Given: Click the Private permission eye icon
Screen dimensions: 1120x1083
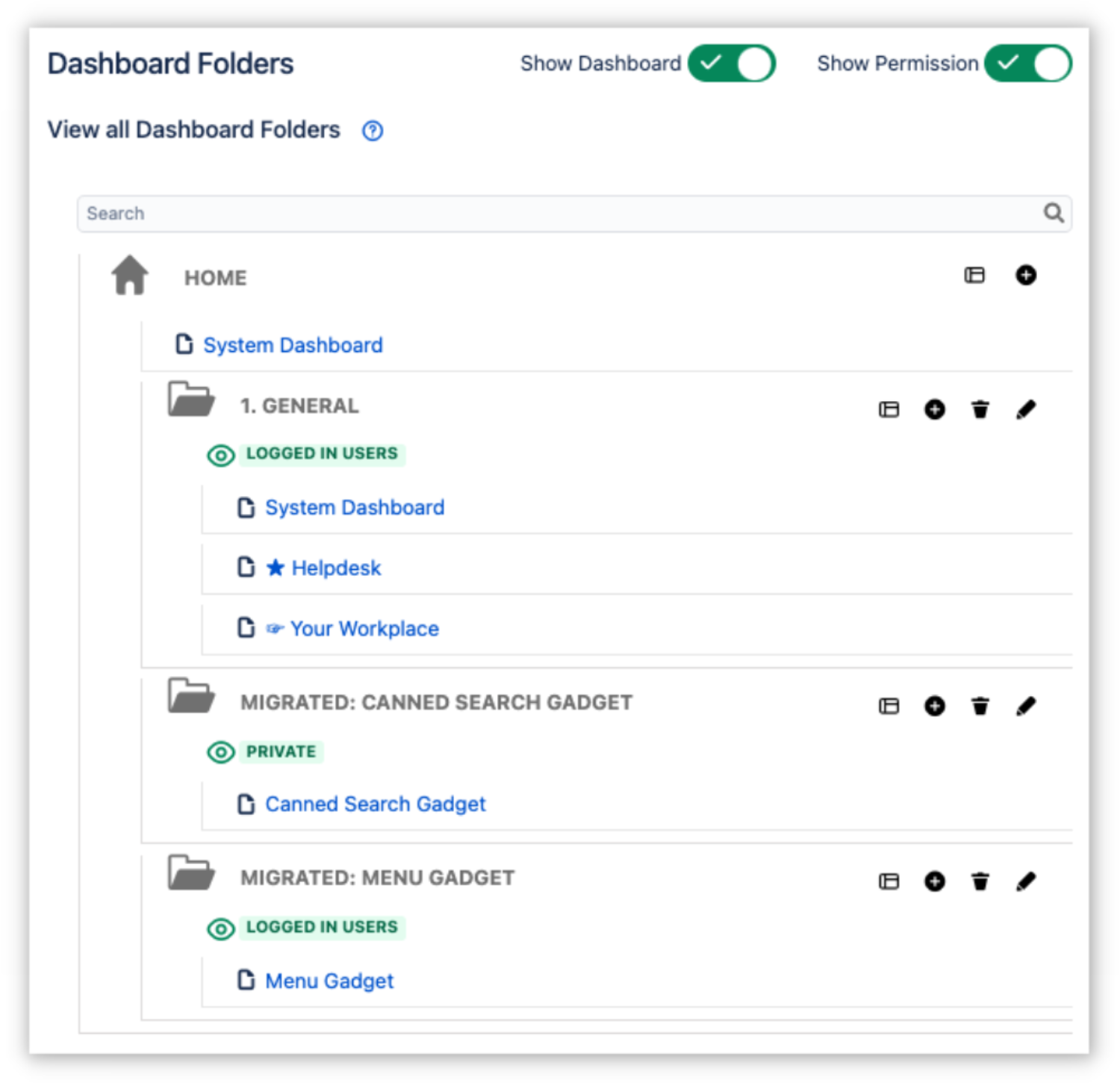Looking at the screenshot, I should click(x=221, y=752).
